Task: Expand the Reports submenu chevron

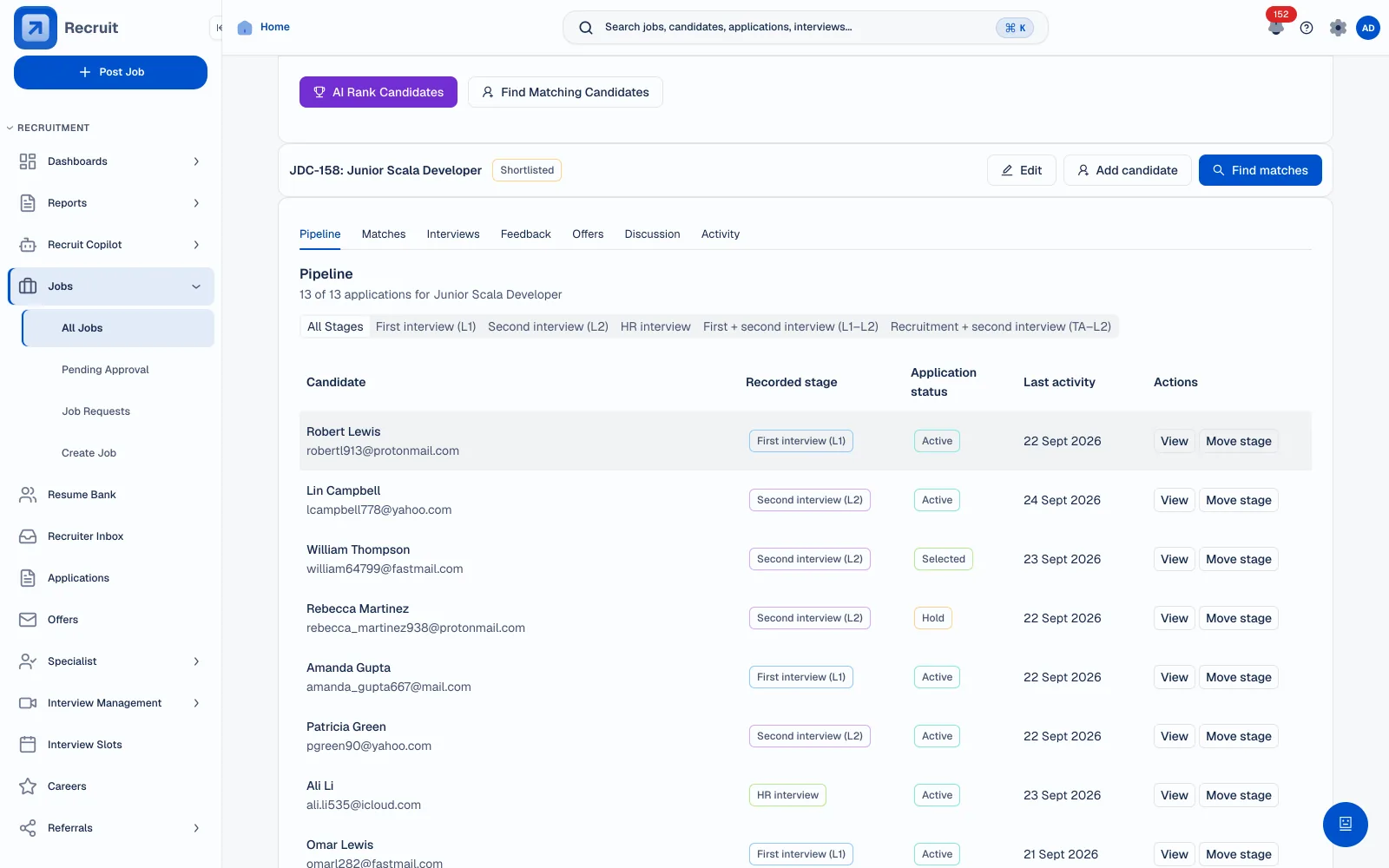Action: tap(196, 203)
